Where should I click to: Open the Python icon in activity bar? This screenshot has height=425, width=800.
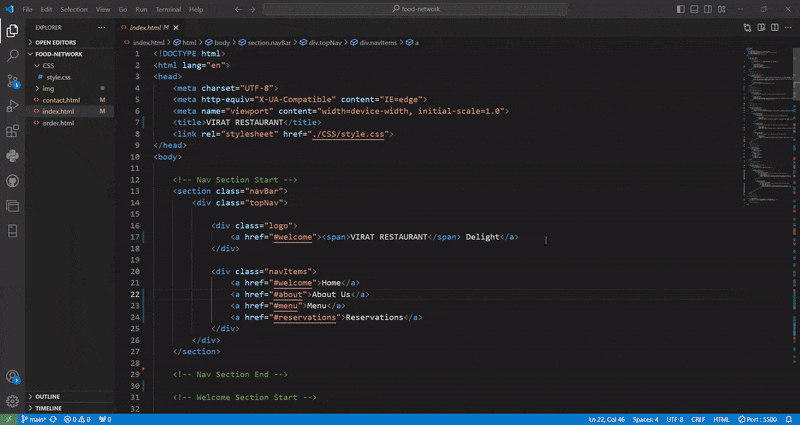pyautogui.click(x=13, y=156)
